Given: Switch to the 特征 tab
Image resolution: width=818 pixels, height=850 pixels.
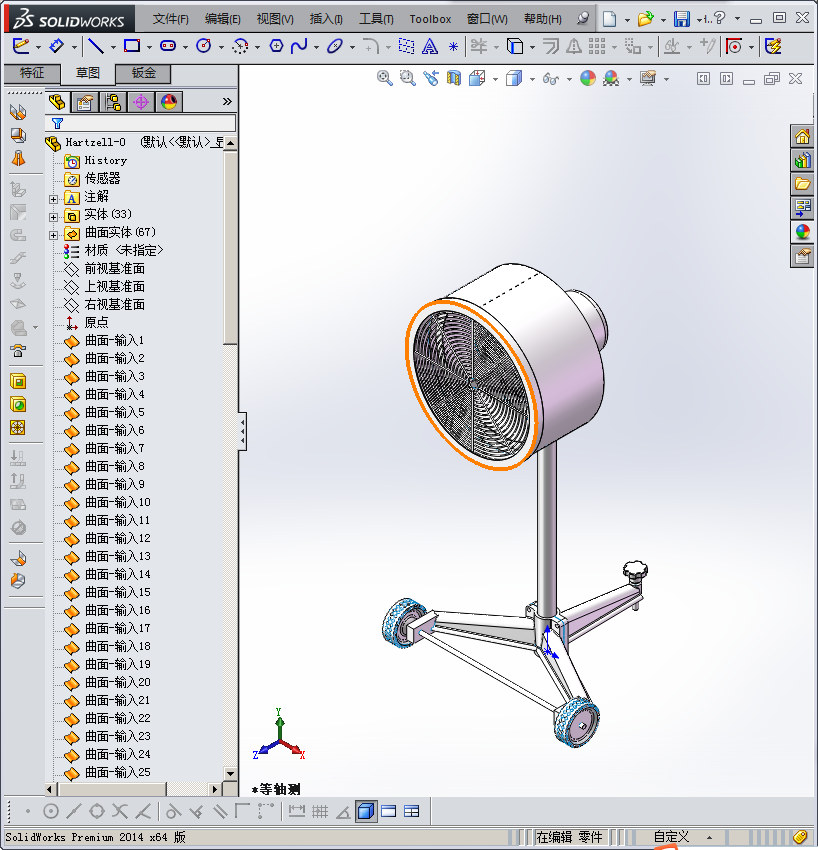Looking at the screenshot, I should (x=32, y=73).
